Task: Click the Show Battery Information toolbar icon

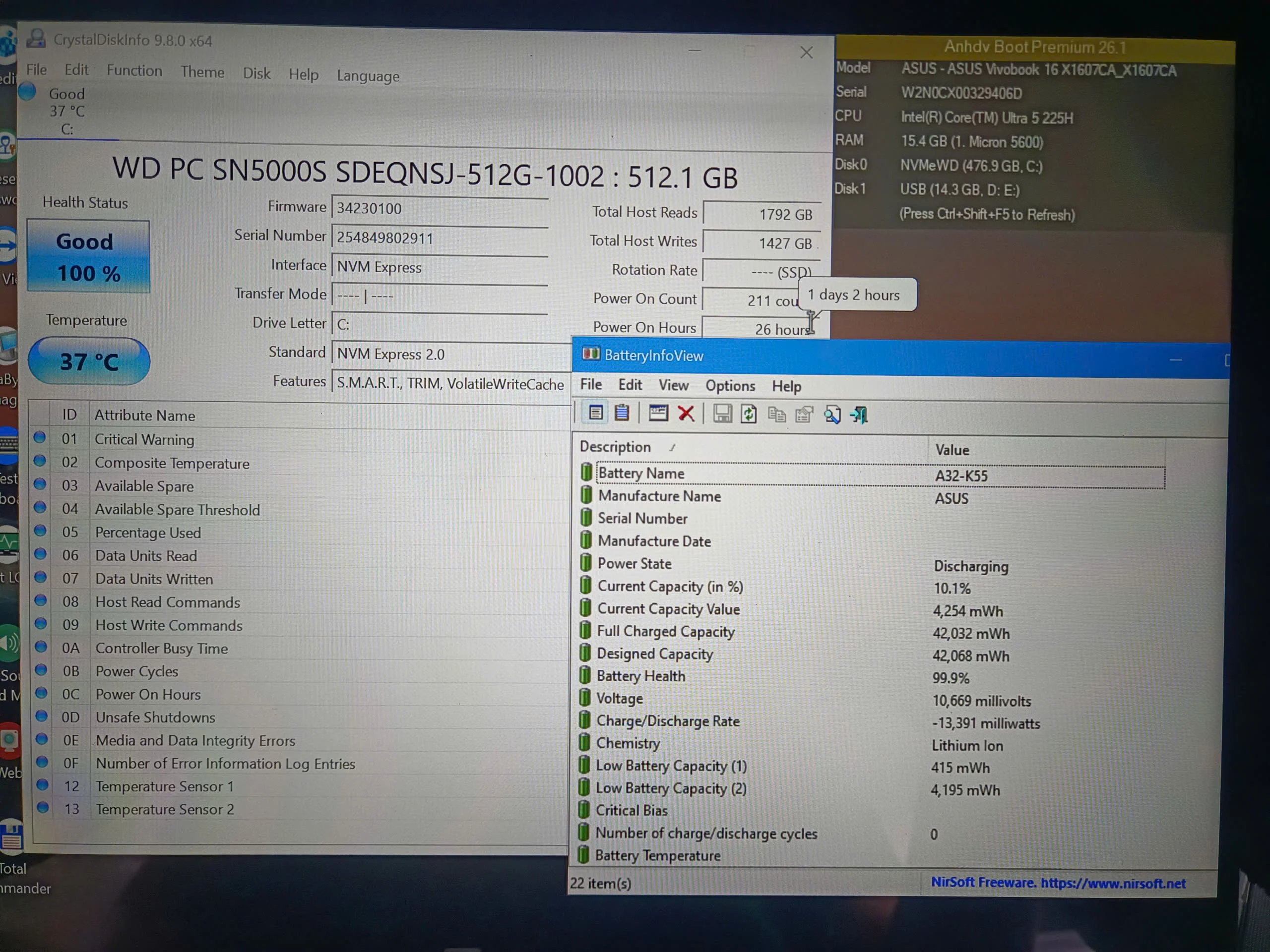Action: (x=595, y=413)
